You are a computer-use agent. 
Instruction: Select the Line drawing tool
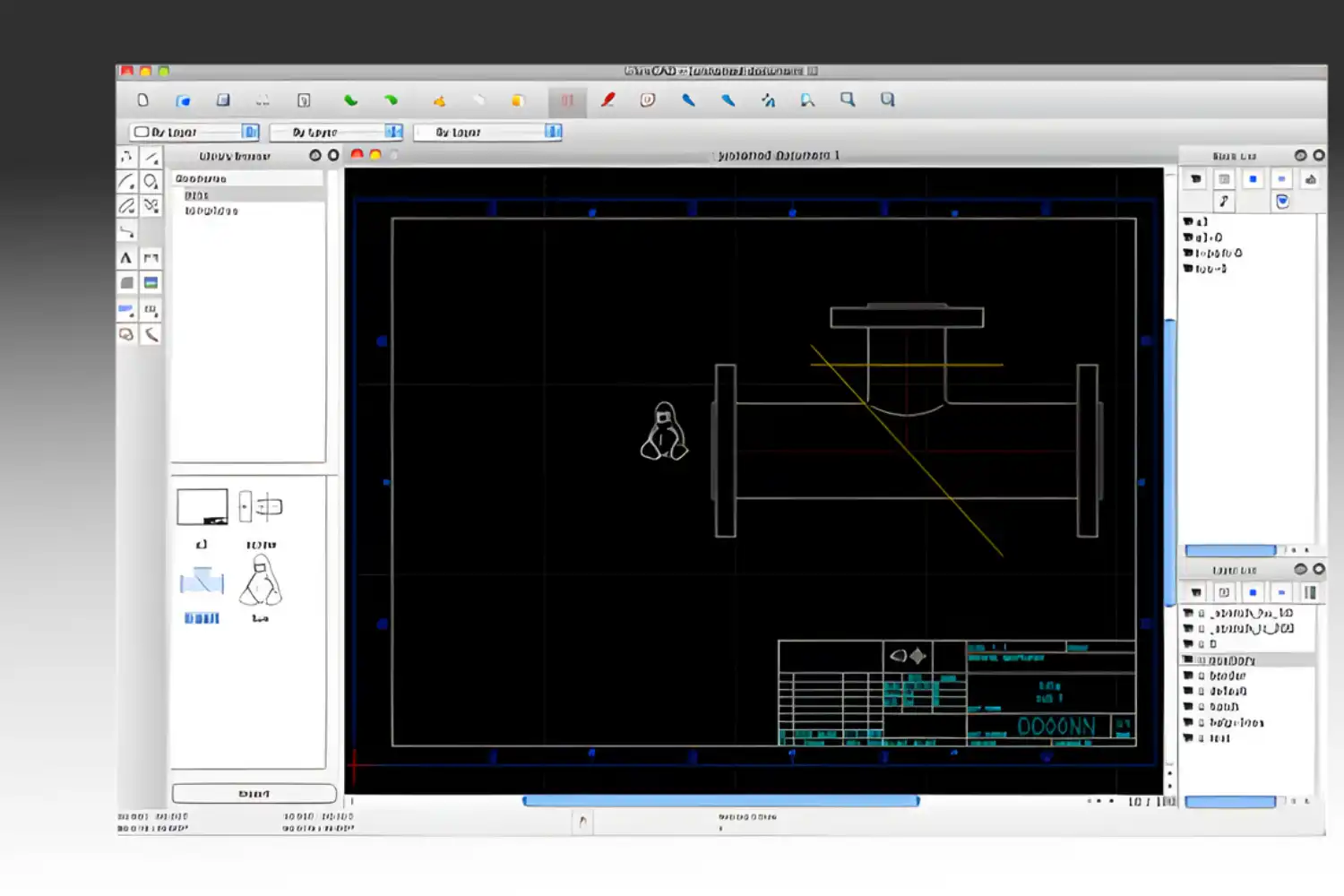[x=151, y=156]
